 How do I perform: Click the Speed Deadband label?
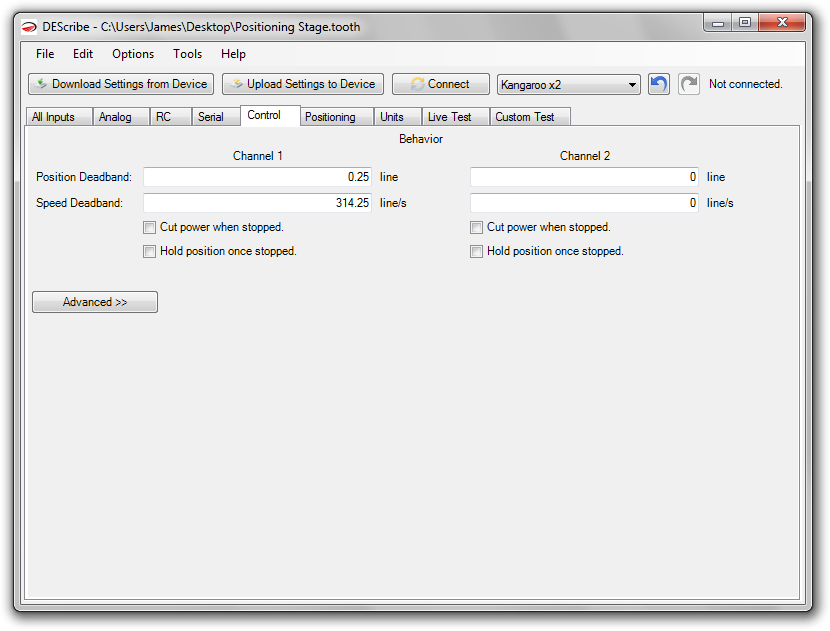(x=79, y=203)
